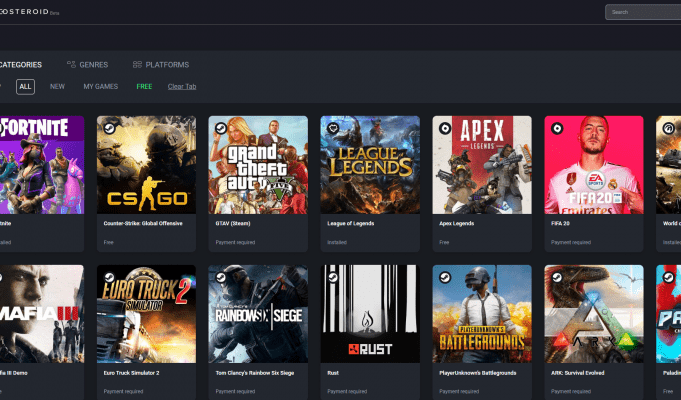The height and width of the screenshot is (400, 681).
Task: Open the Mafia III cover art
Action: point(42,314)
